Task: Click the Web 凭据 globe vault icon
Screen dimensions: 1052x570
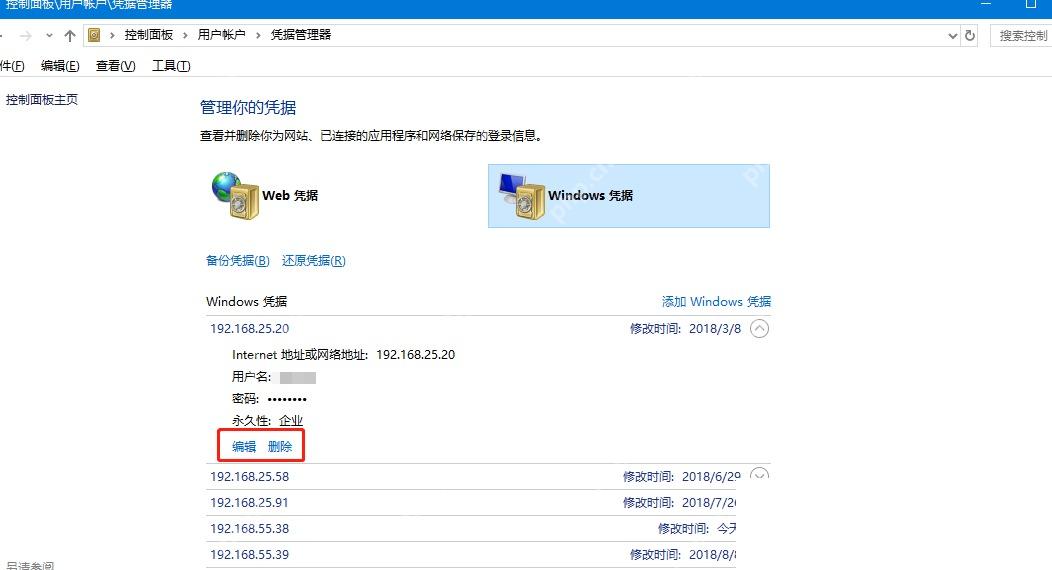Action: click(235, 196)
